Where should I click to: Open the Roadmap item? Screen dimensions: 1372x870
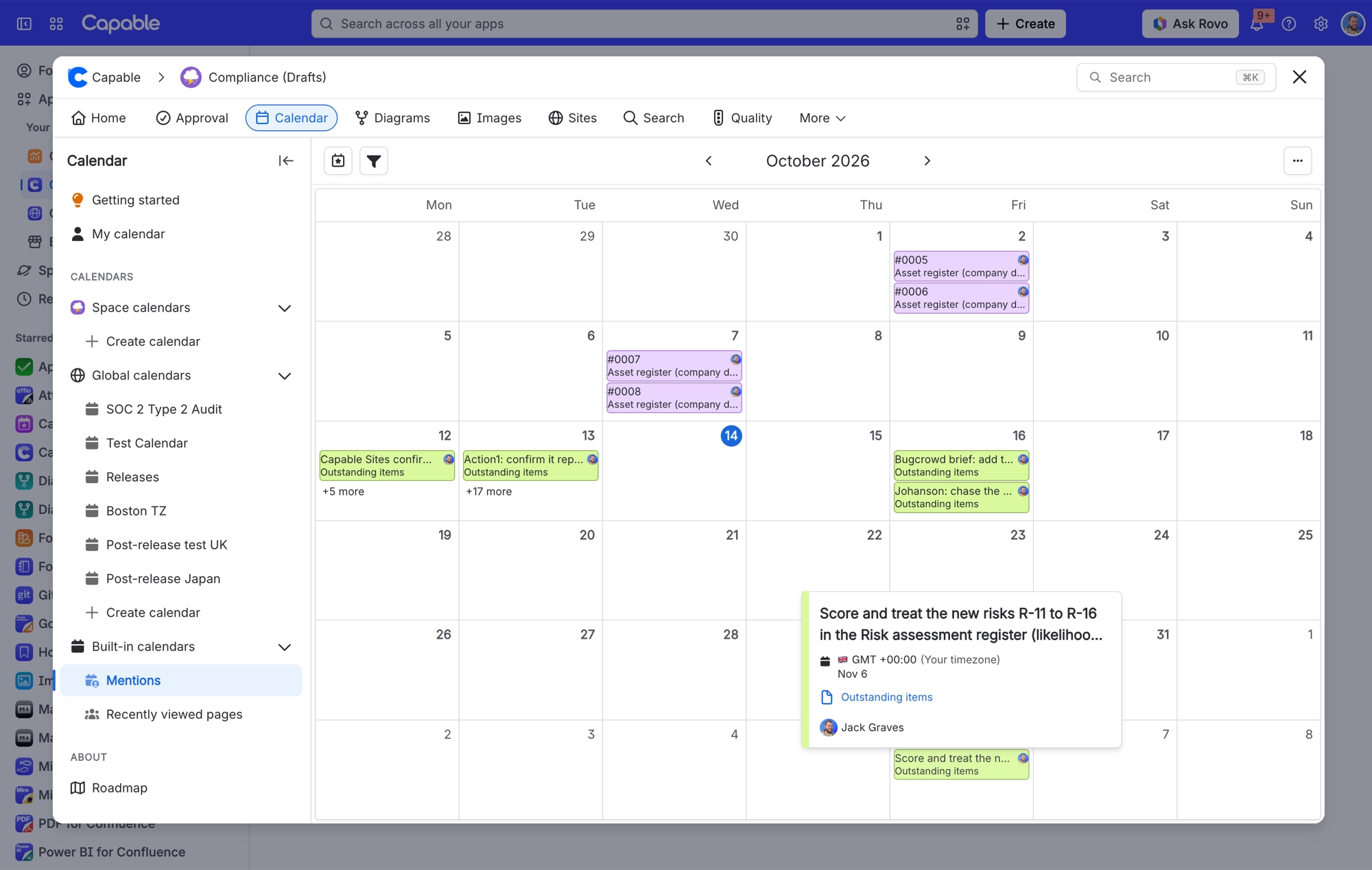[x=181, y=788]
